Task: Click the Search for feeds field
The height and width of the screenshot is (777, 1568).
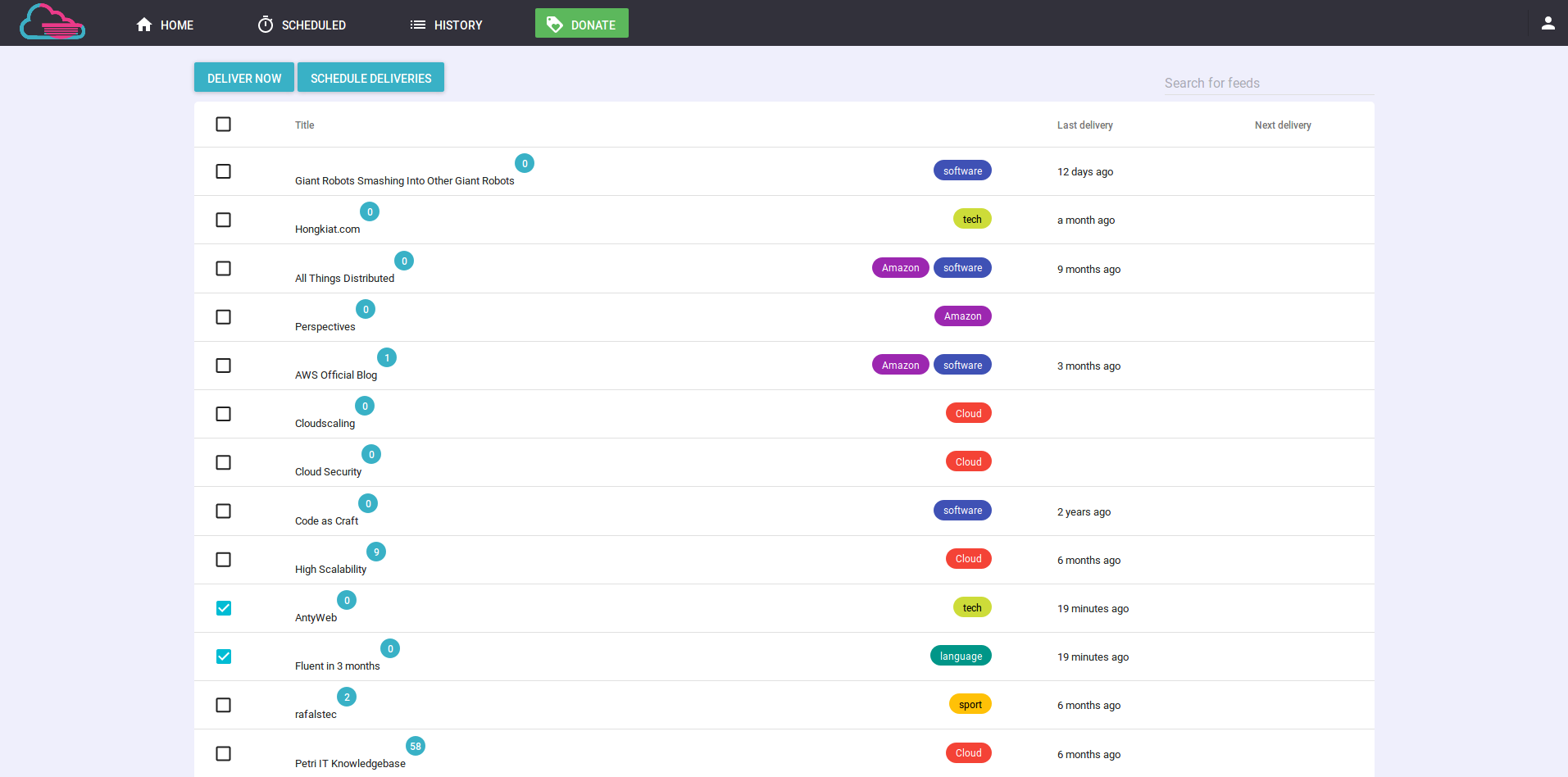Action: [x=1268, y=83]
